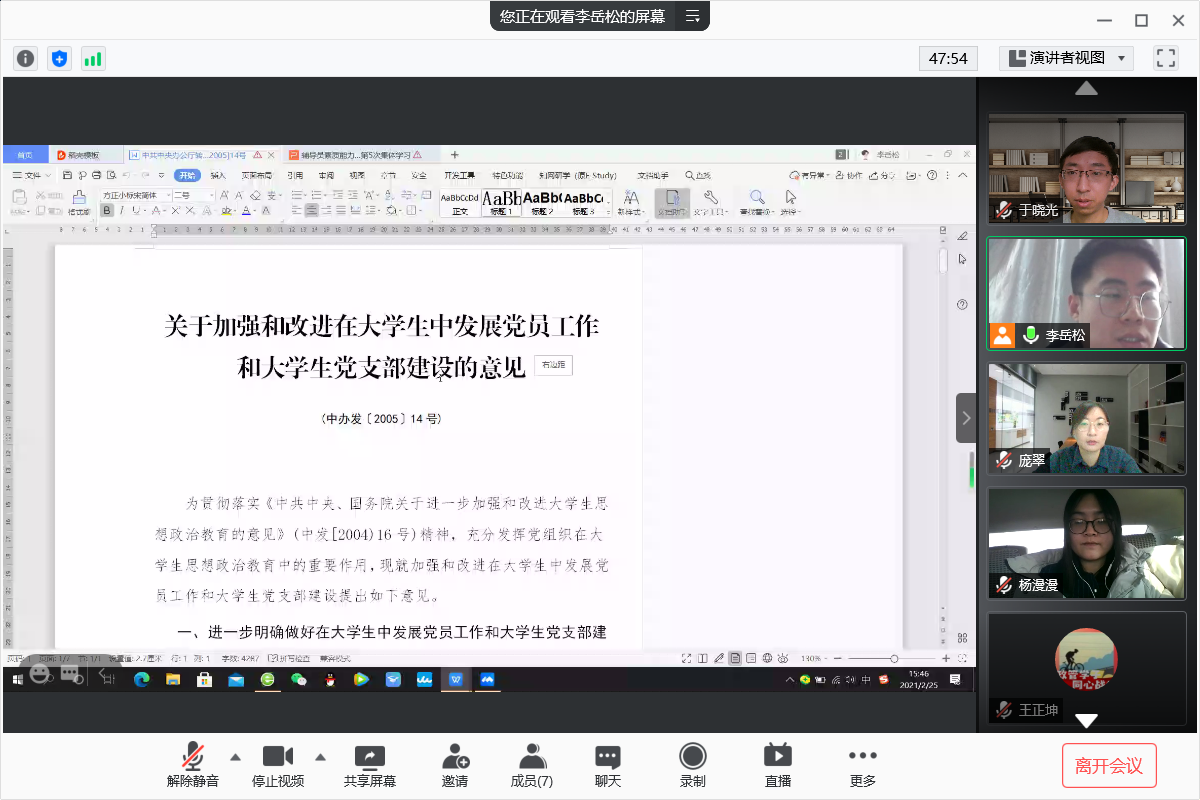
Task: Open the meeting info icon
Action: (x=25, y=59)
